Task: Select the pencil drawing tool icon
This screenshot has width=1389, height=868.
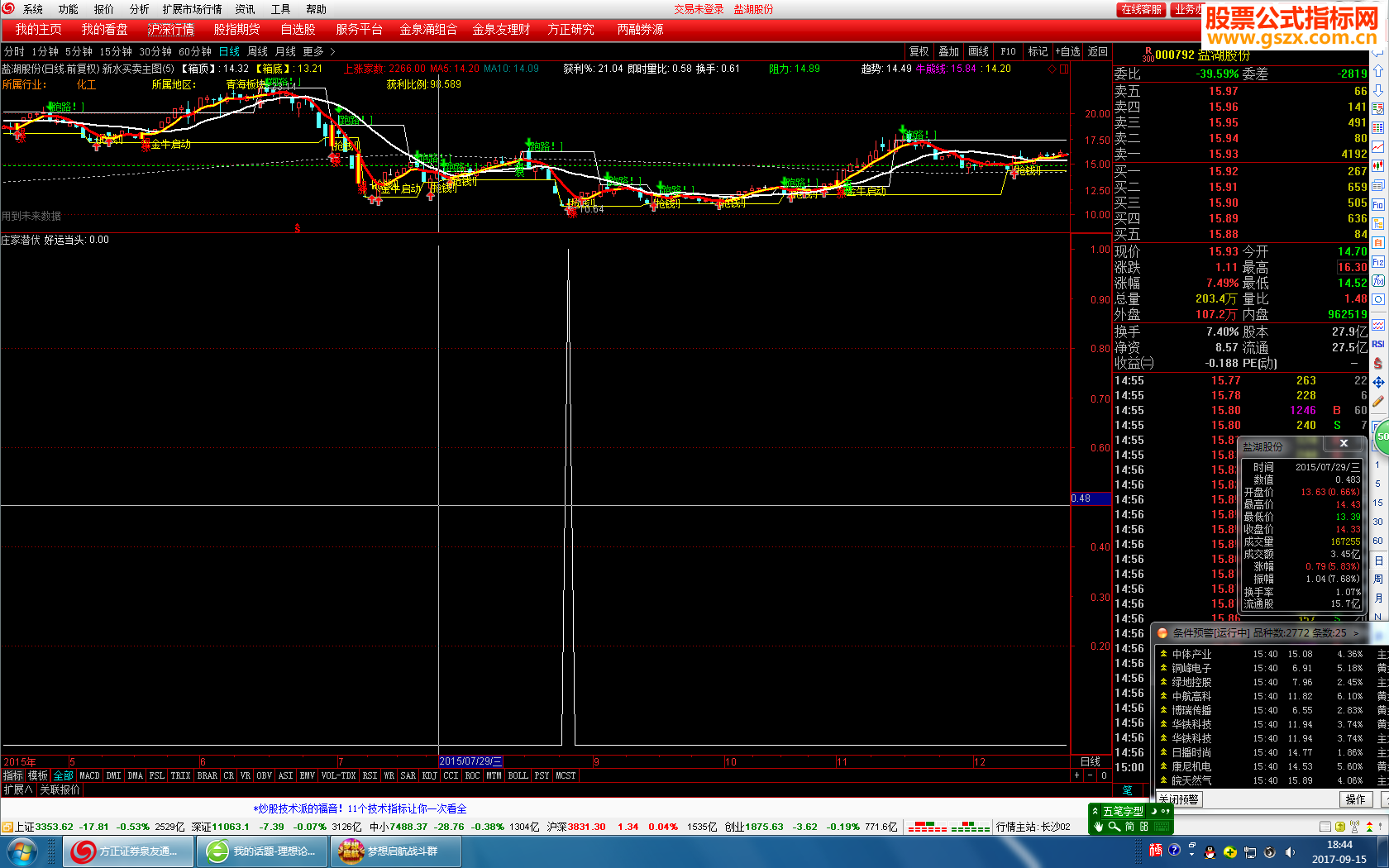Action: point(1378,402)
